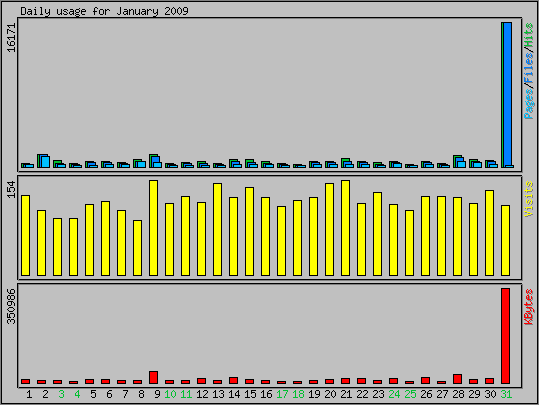This screenshot has height=405, width=539.
Task: Click the tall blue hits bar for day 31
Action: tap(507, 95)
